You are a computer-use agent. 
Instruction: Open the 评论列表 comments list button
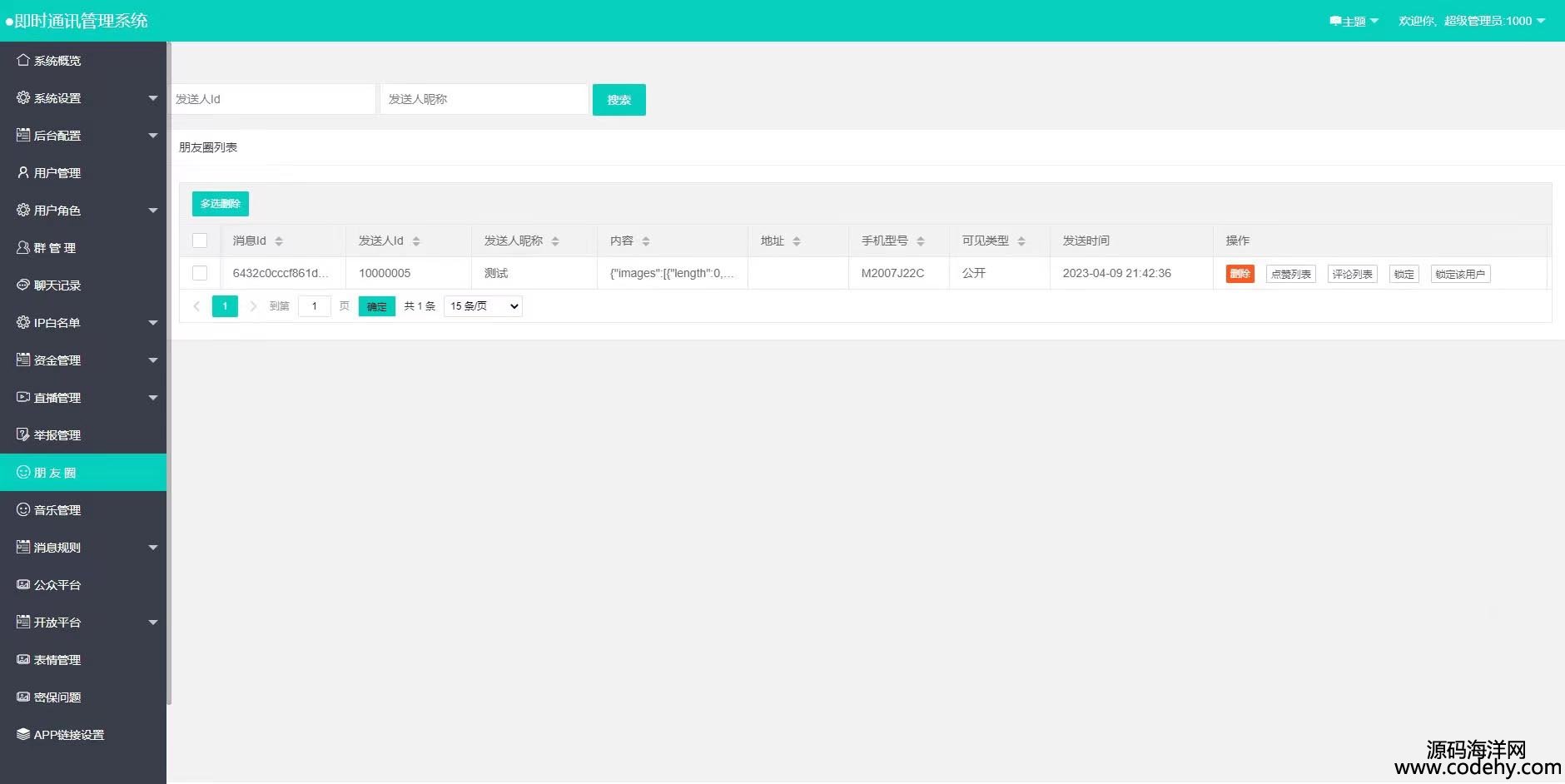tap(1353, 274)
